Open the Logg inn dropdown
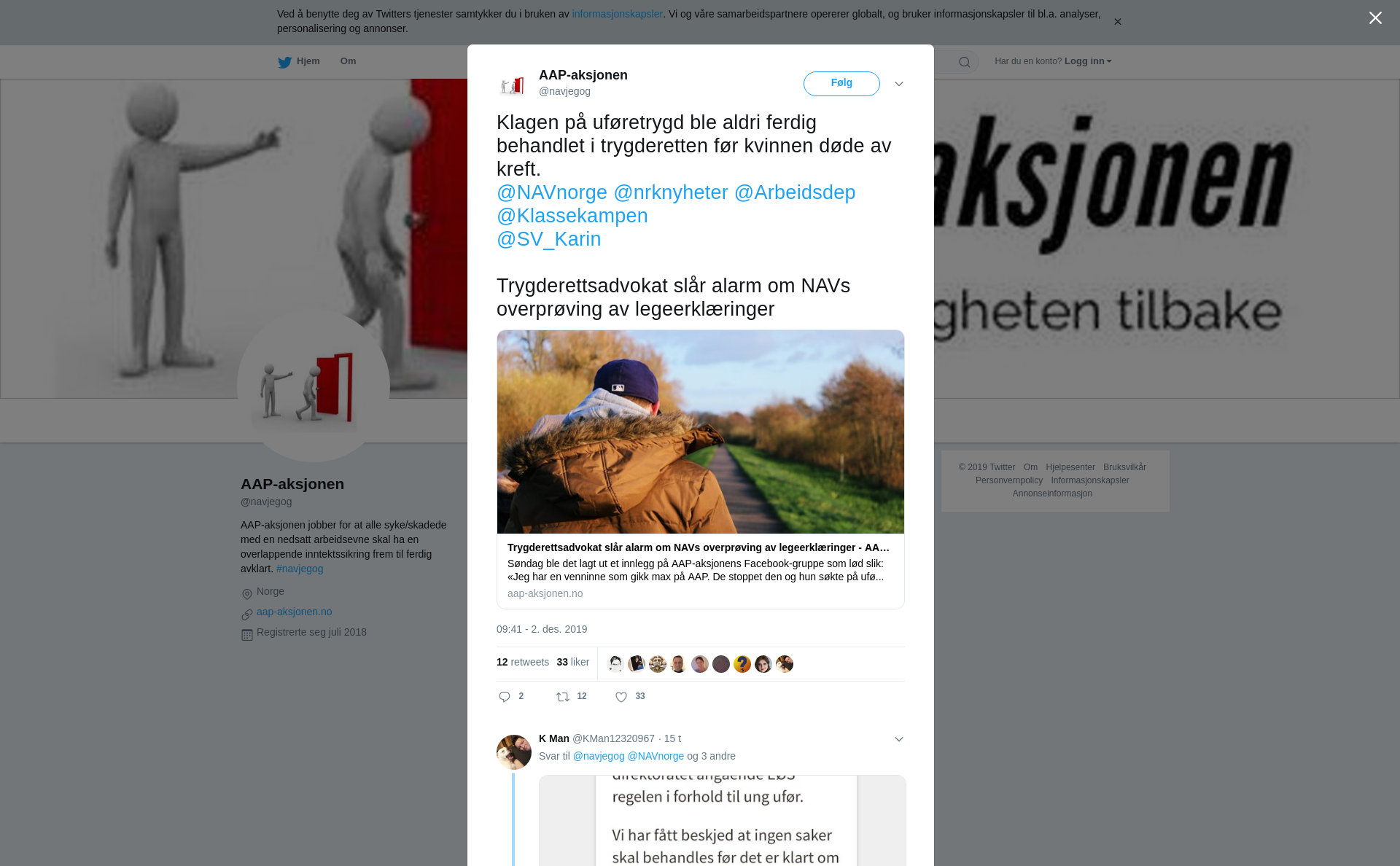The image size is (1400, 866). pos(1088,61)
